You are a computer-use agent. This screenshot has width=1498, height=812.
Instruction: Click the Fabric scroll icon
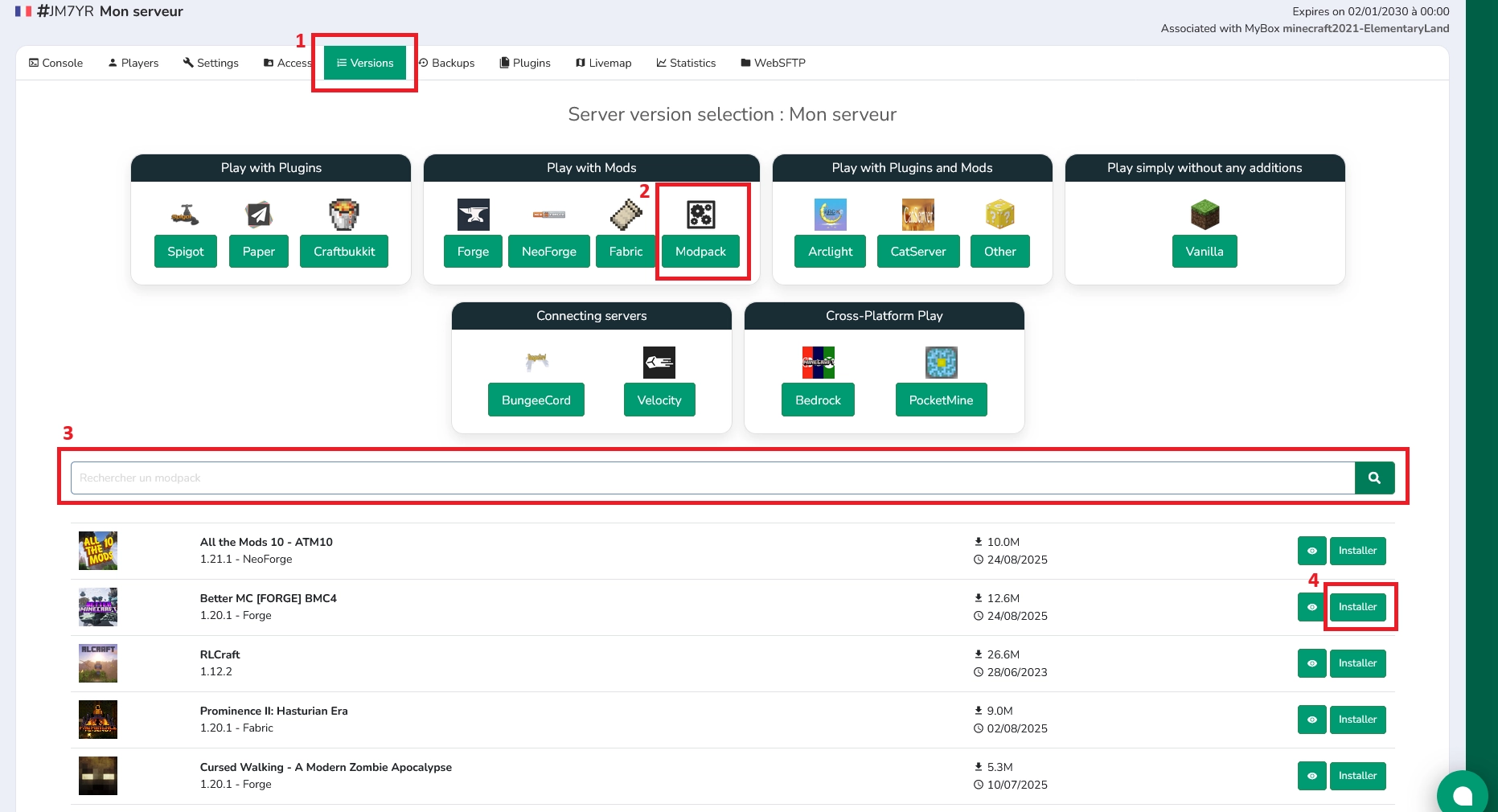click(x=626, y=215)
